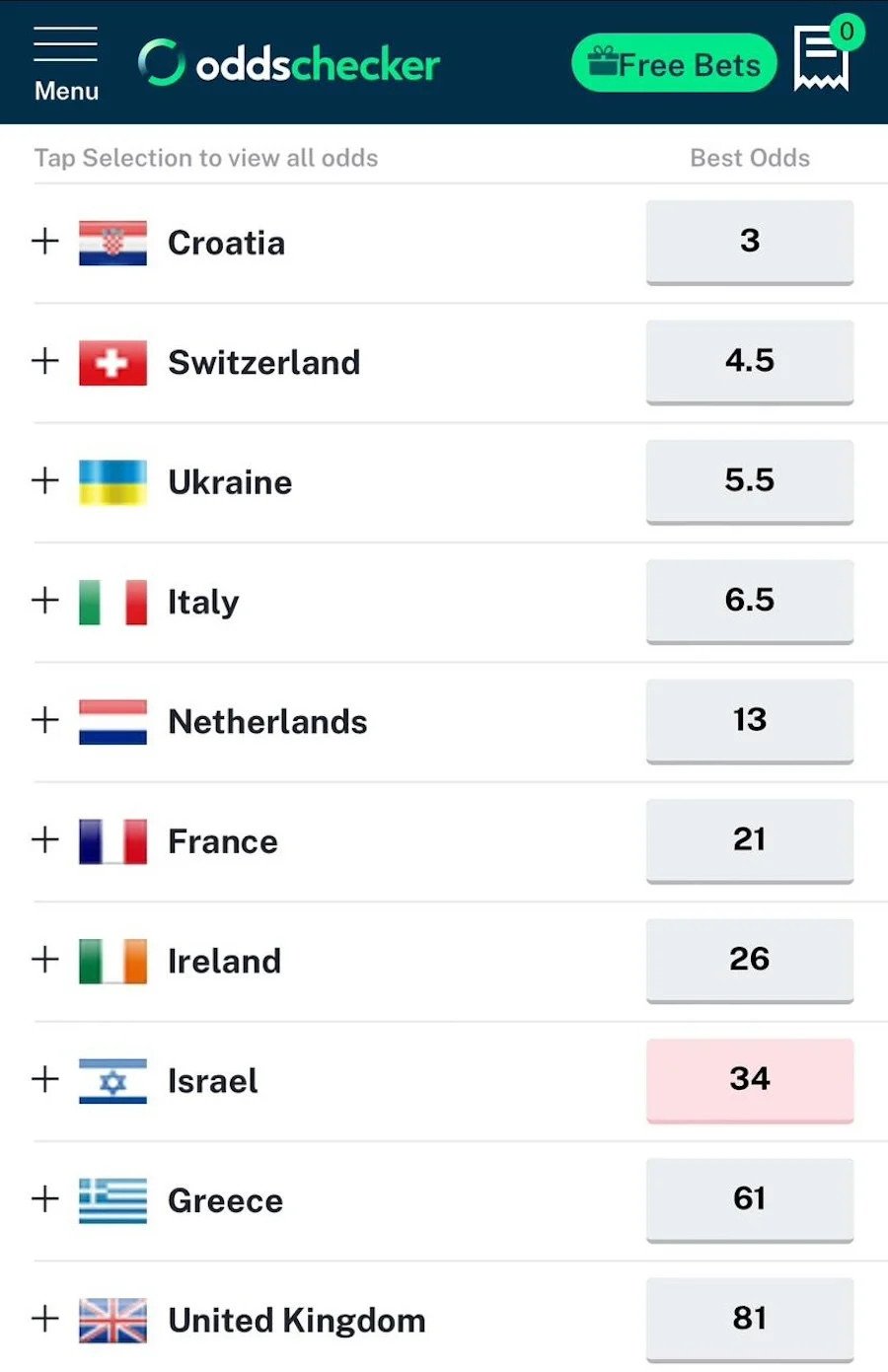The width and height of the screenshot is (888, 1372).
Task: Open the bet slip receipt icon
Action: 821,59
